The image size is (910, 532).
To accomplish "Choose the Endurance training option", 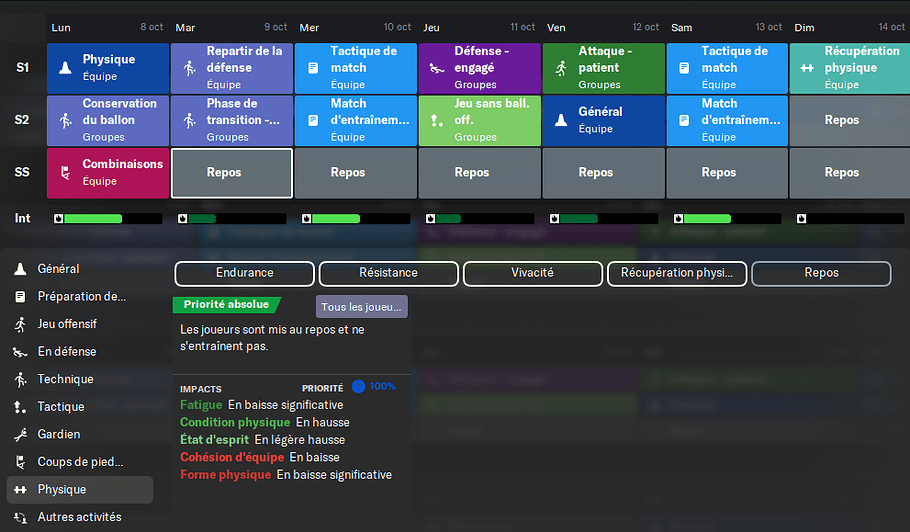I will coord(244,273).
